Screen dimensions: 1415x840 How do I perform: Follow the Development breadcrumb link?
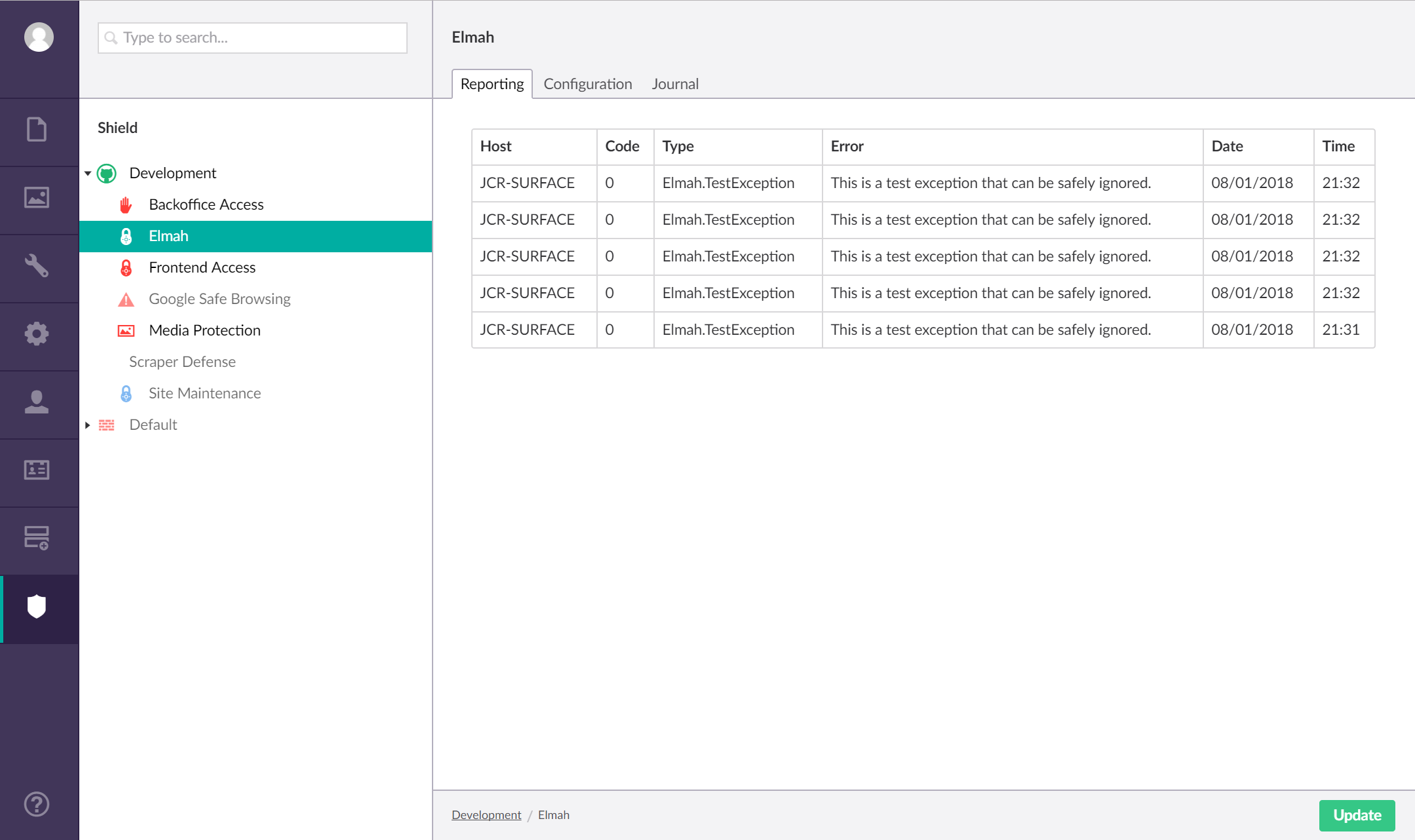486,815
